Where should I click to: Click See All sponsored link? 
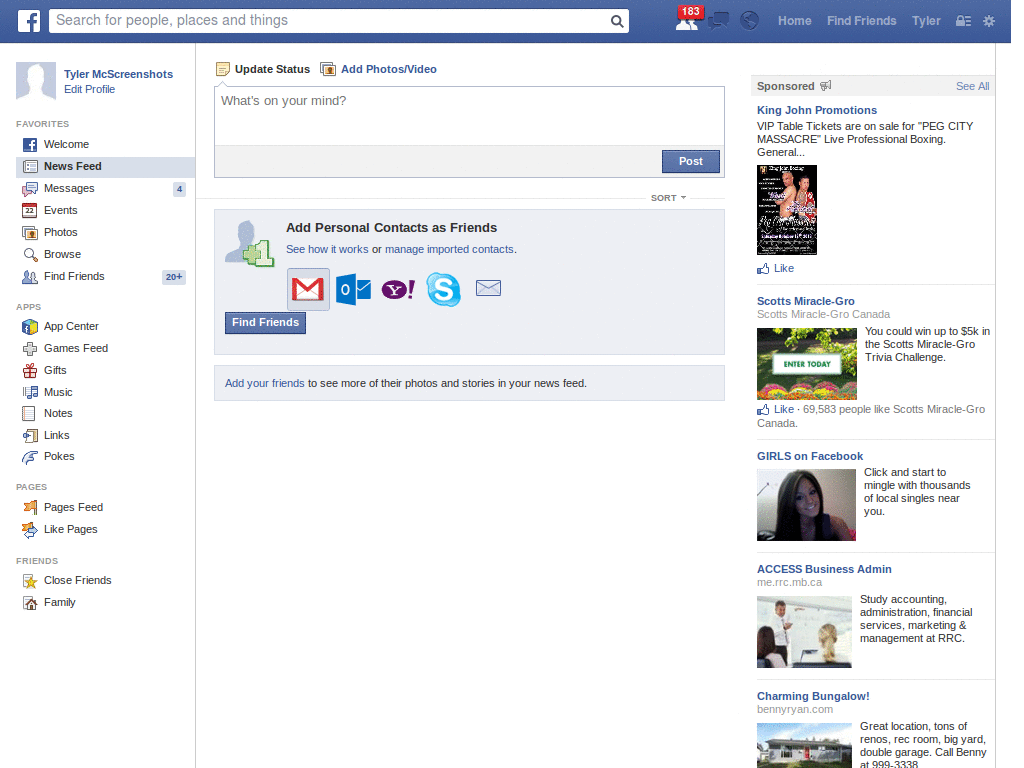[972, 86]
